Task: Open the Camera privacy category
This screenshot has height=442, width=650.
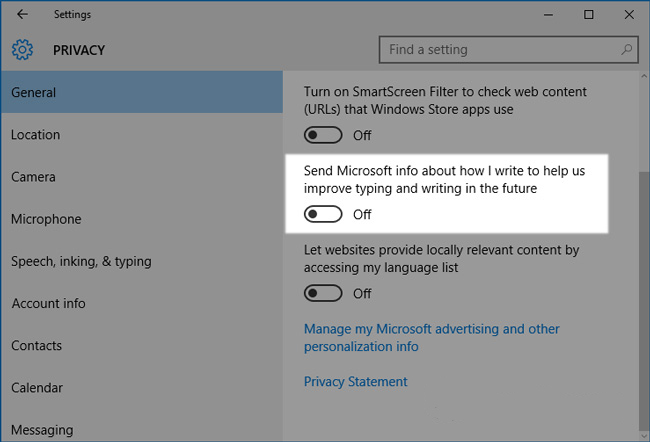Action: click(x=142, y=177)
